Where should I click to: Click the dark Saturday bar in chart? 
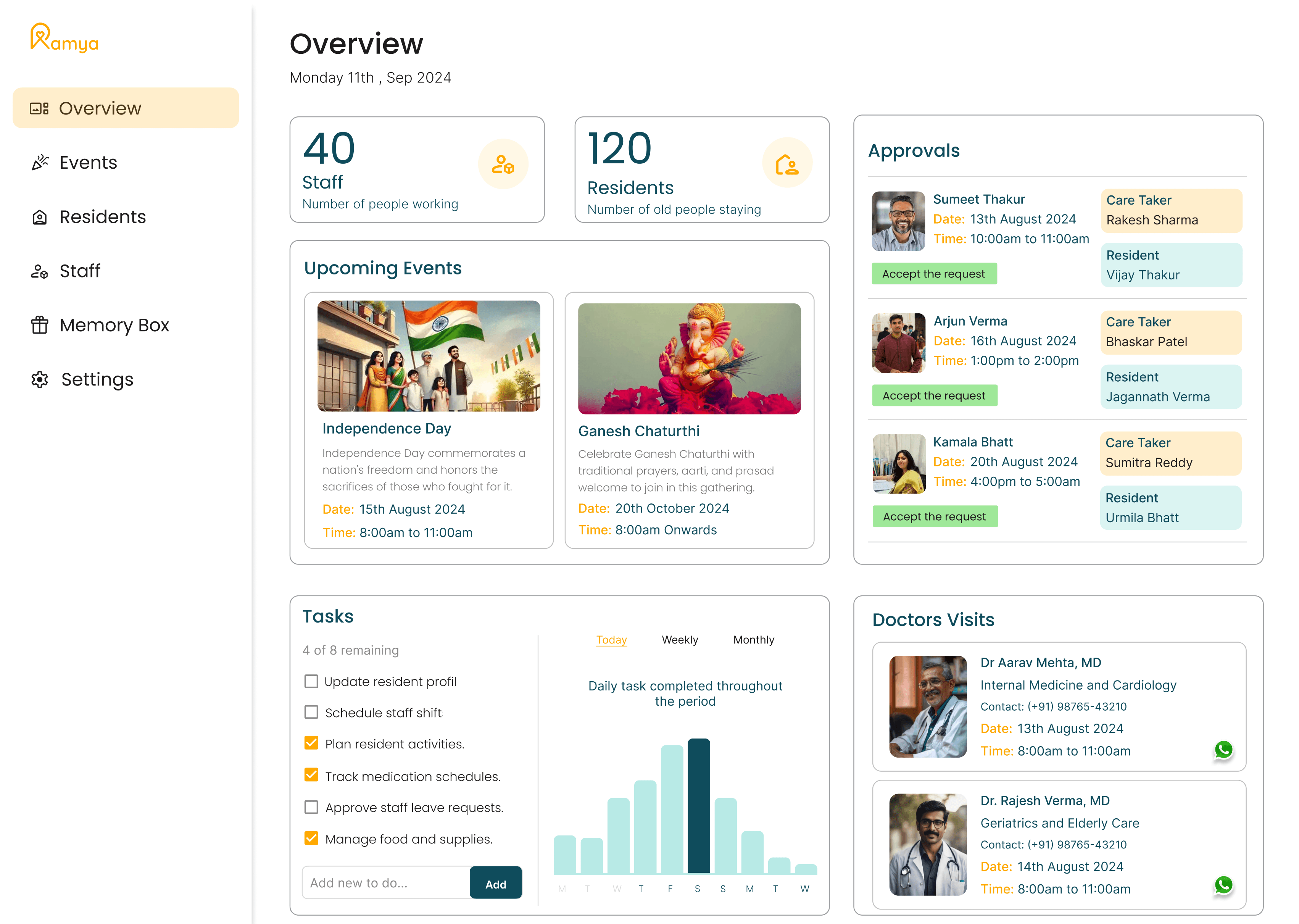click(x=698, y=805)
